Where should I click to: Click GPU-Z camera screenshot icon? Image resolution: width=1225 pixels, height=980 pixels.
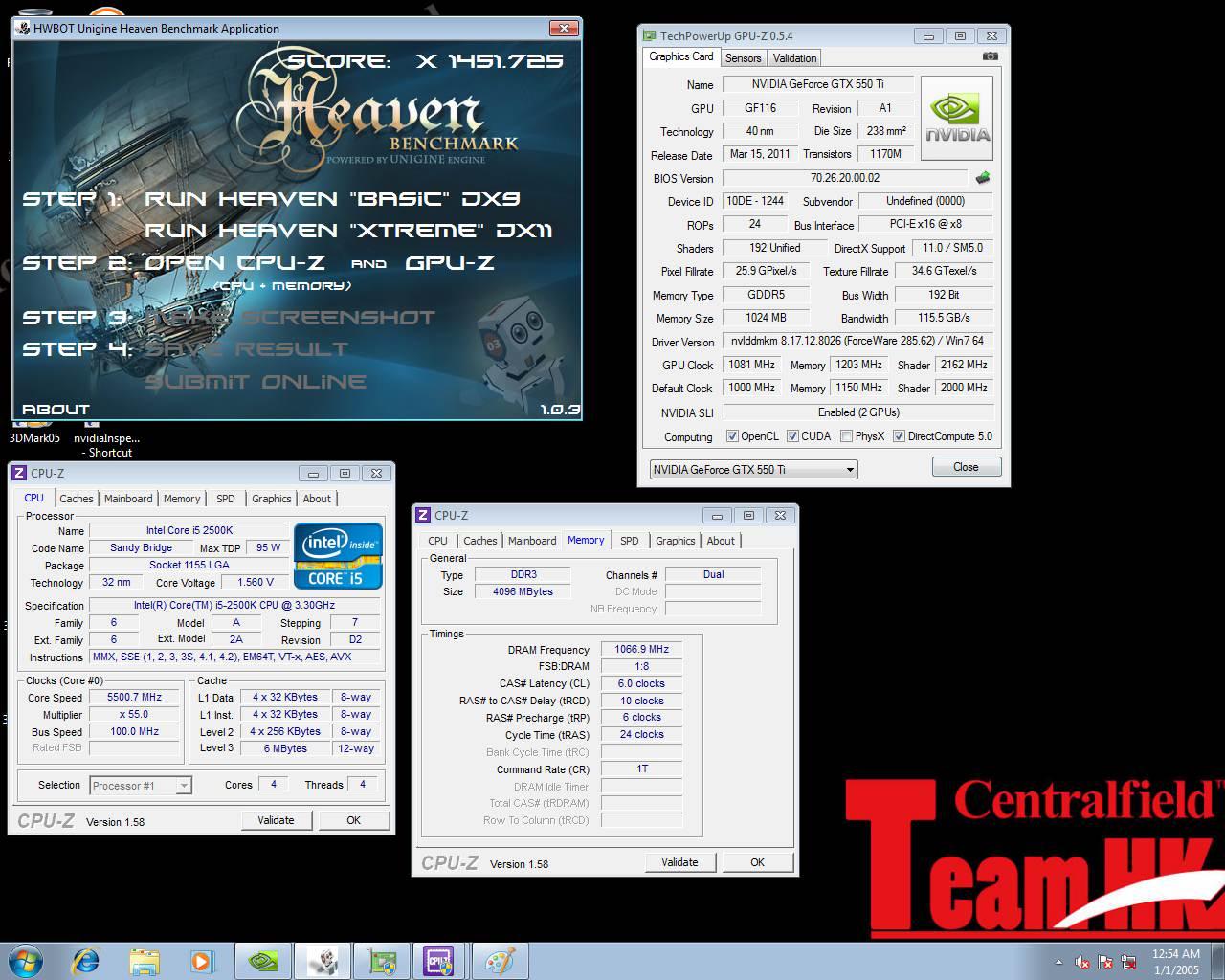click(990, 56)
